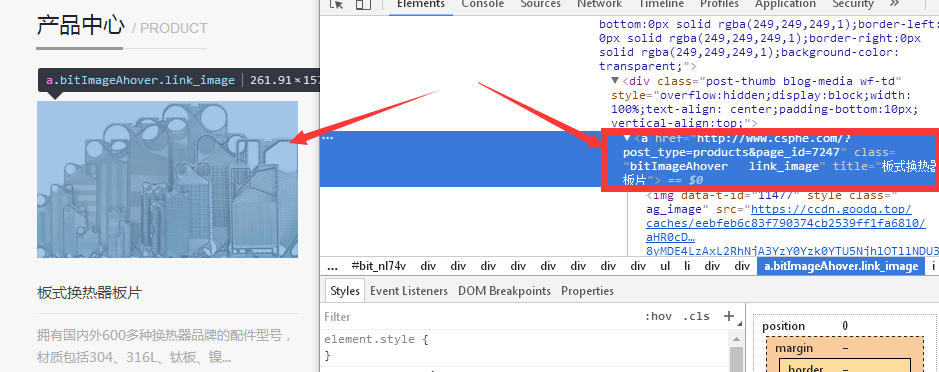The image size is (939, 372).
Task: Click the three-dots ellipsis beside highlighted row
Action: pos(328,138)
